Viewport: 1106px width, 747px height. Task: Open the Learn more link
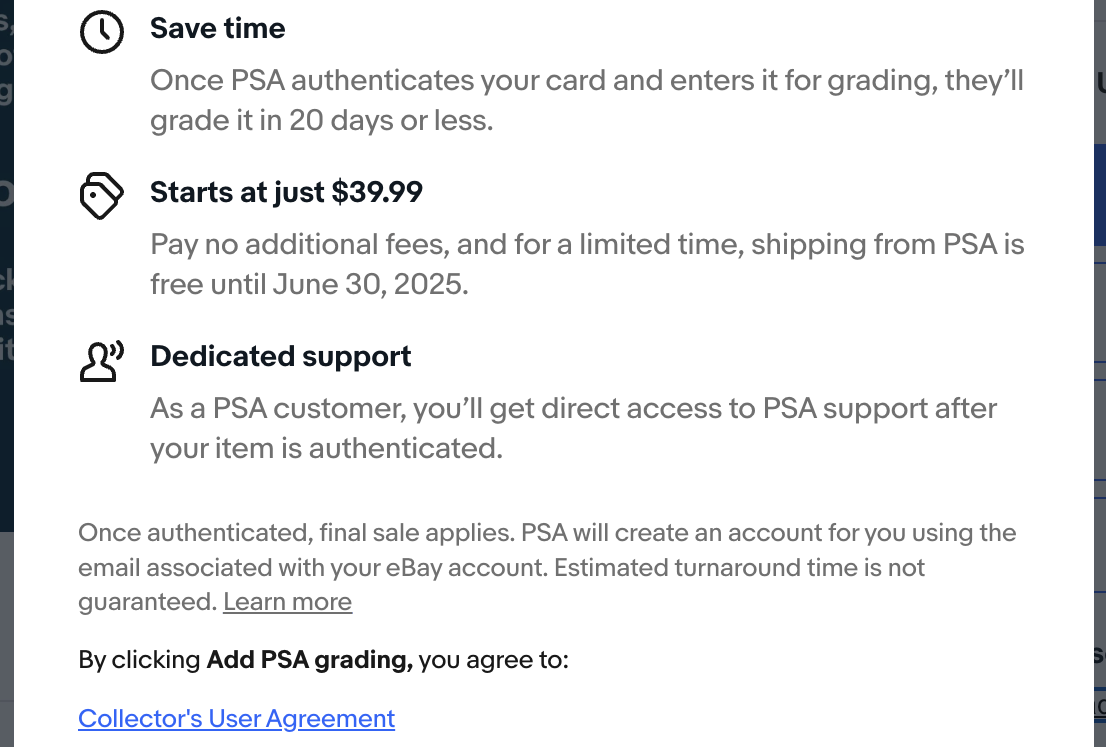tap(287, 602)
